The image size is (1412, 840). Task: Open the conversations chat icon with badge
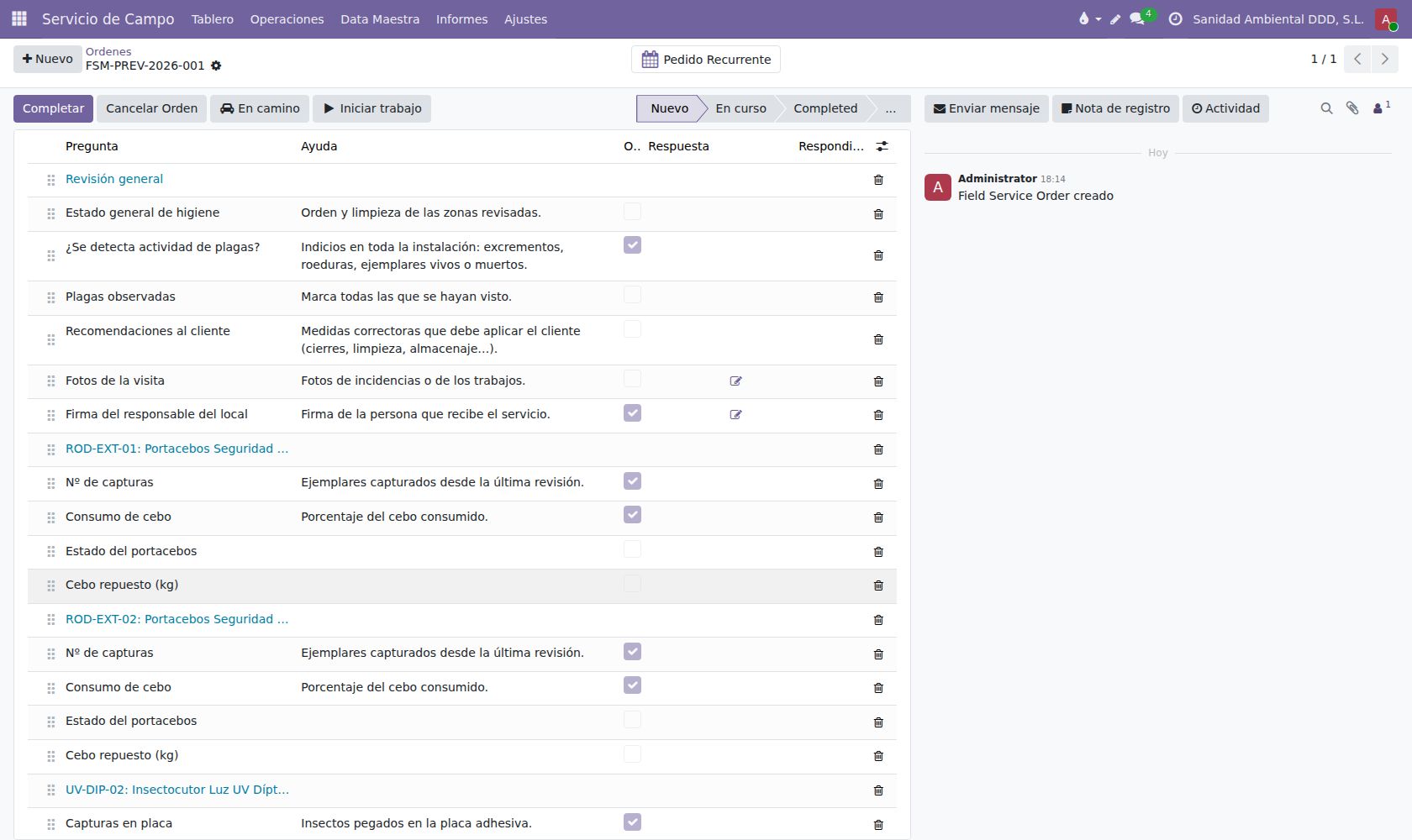[1138, 18]
